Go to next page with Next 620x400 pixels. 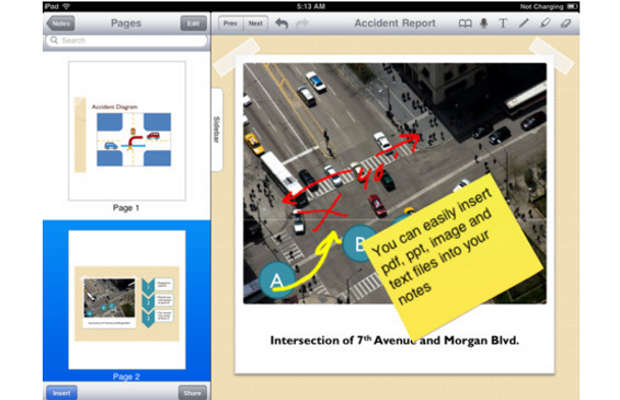click(255, 23)
